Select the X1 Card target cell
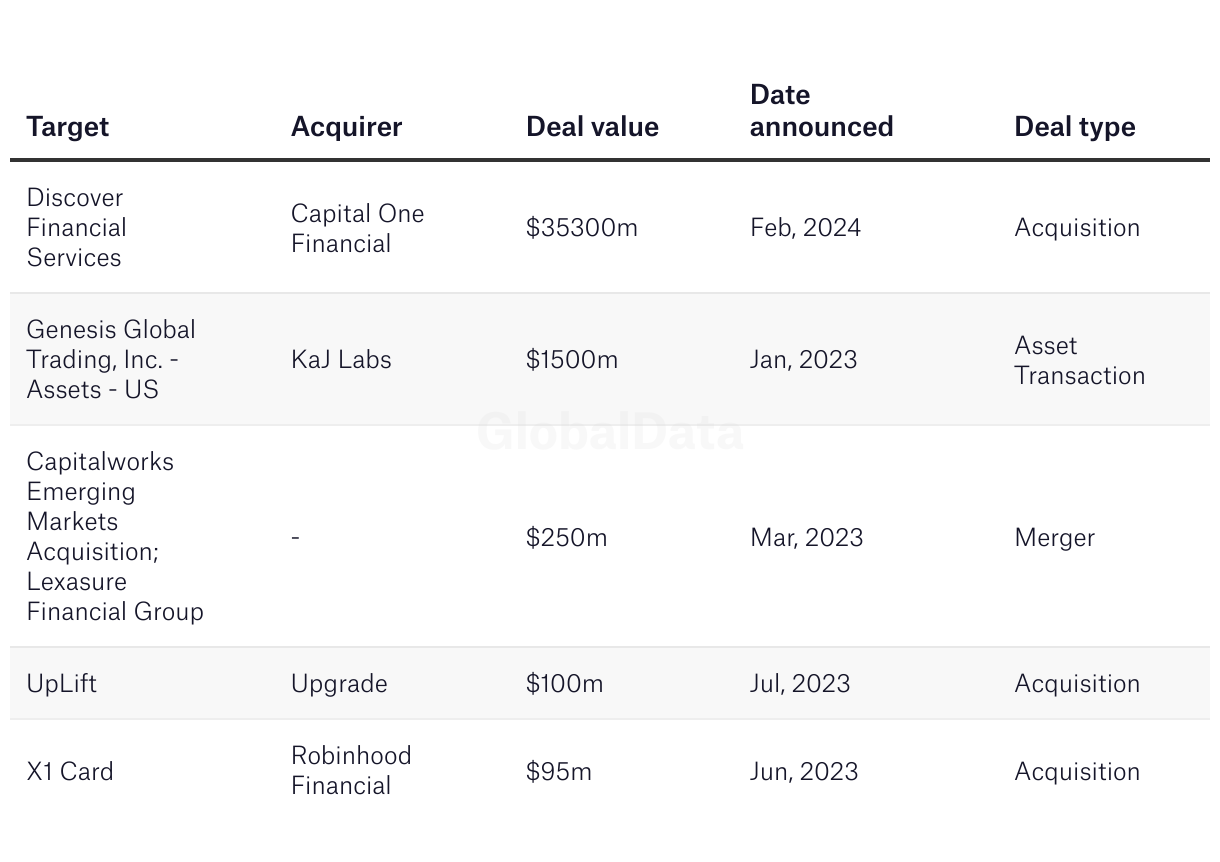Viewport: 1220px width, 862px height. (70, 772)
